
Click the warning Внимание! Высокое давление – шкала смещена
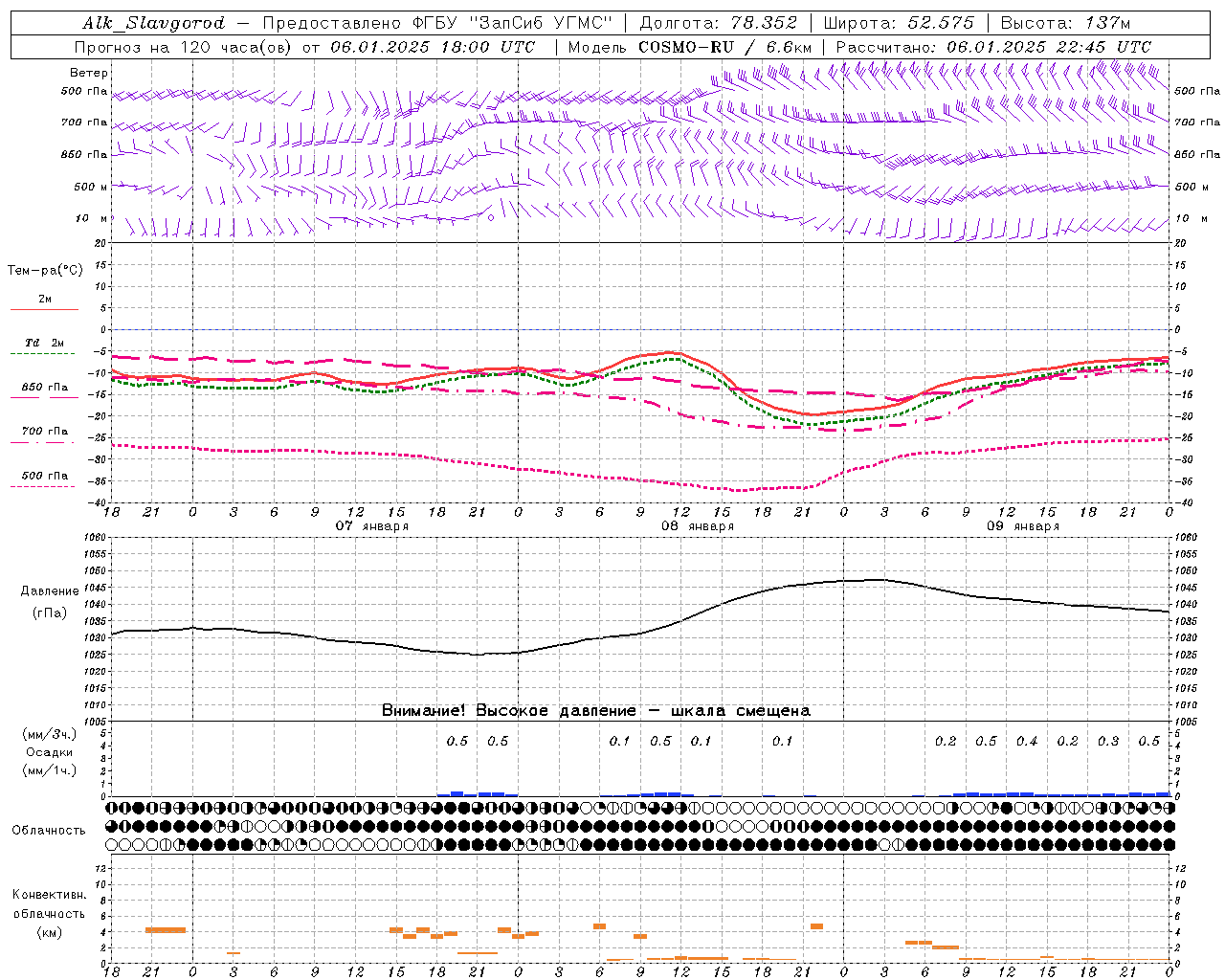[x=596, y=711]
